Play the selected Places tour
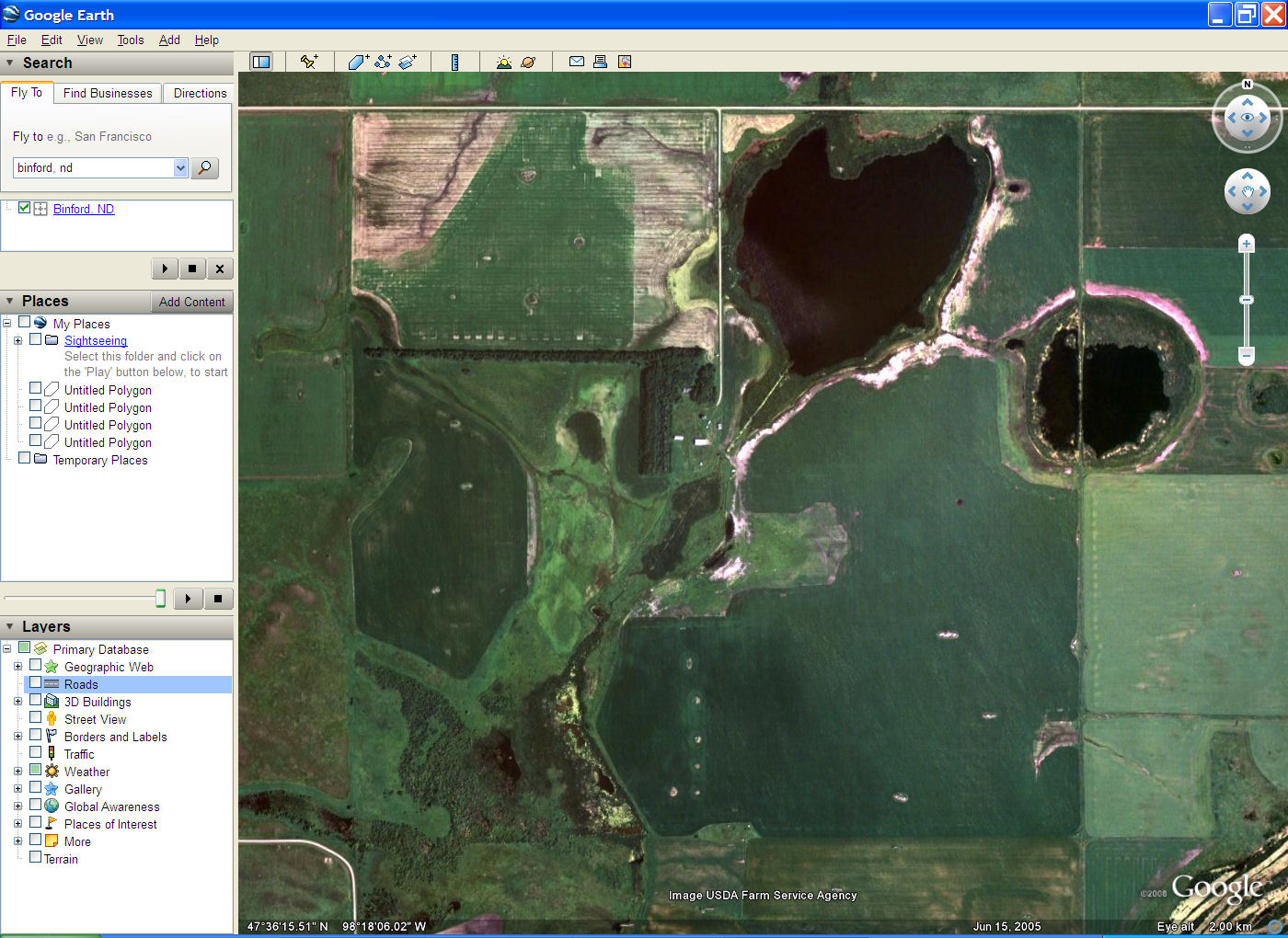The image size is (1288, 938). point(188,599)
